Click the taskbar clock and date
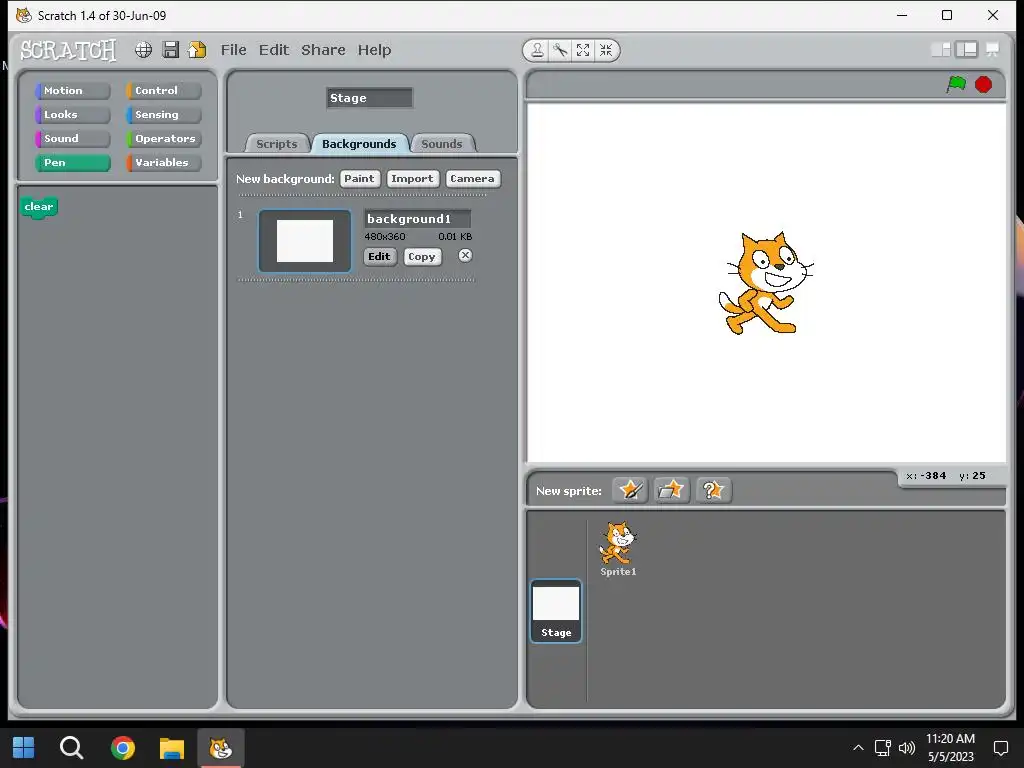1024x768 pixels. tap(950, 748)
